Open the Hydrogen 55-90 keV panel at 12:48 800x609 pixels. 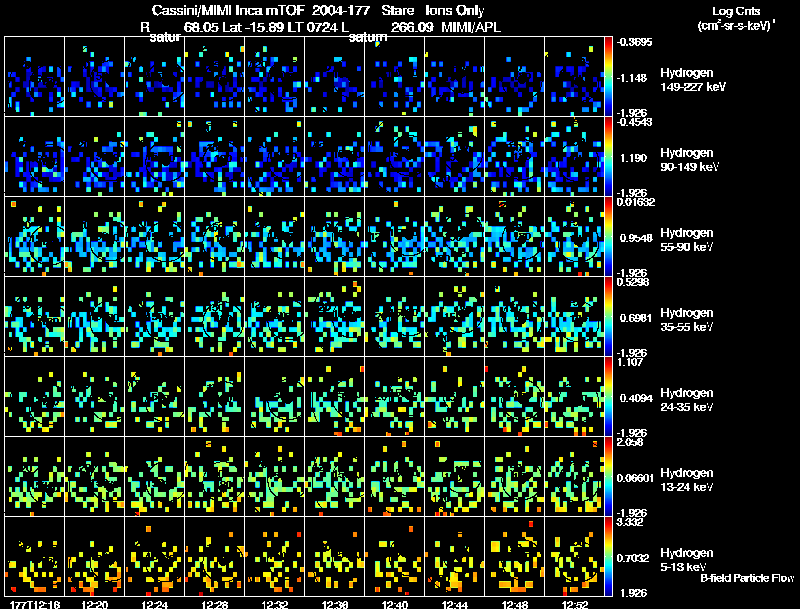point(514,237)
